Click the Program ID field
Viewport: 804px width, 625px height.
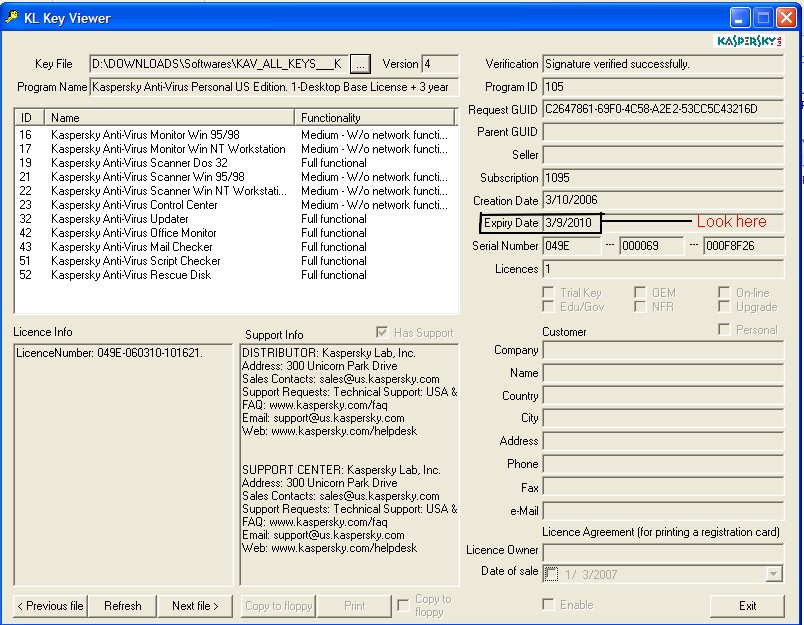pos(663,87)
